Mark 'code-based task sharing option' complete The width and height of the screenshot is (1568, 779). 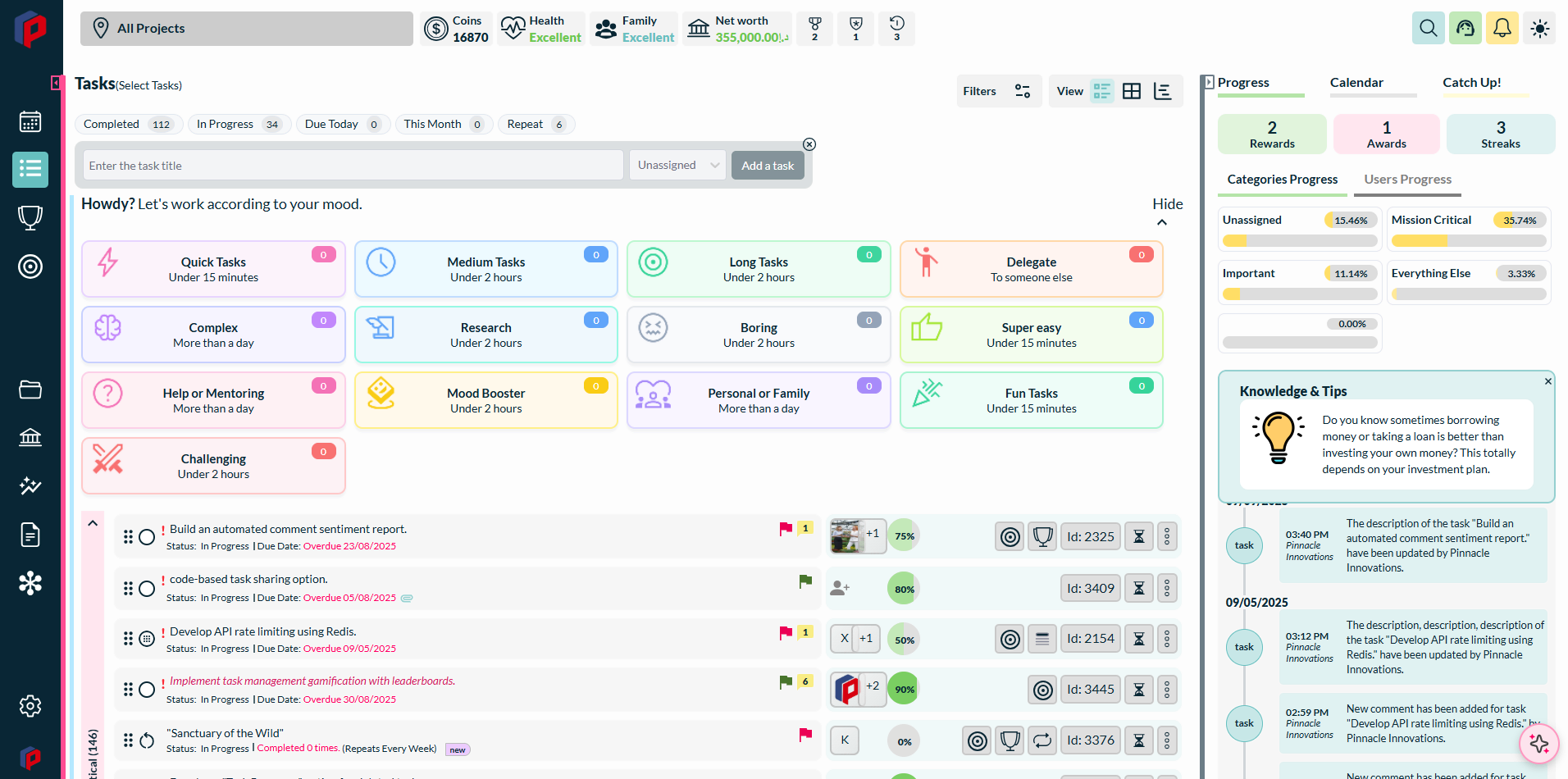pos(147,589)
